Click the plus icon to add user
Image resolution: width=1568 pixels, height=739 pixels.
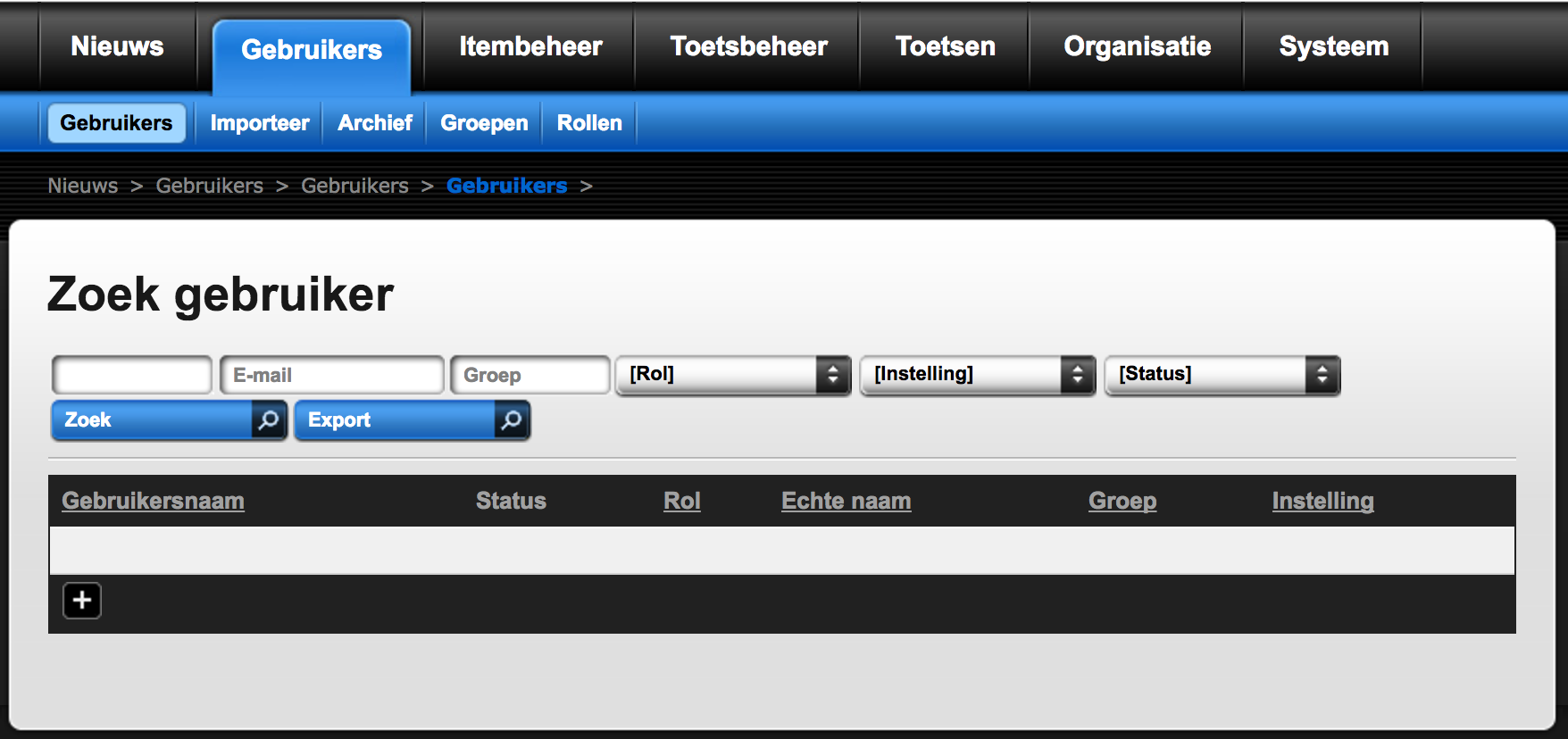tap(82, 601)
